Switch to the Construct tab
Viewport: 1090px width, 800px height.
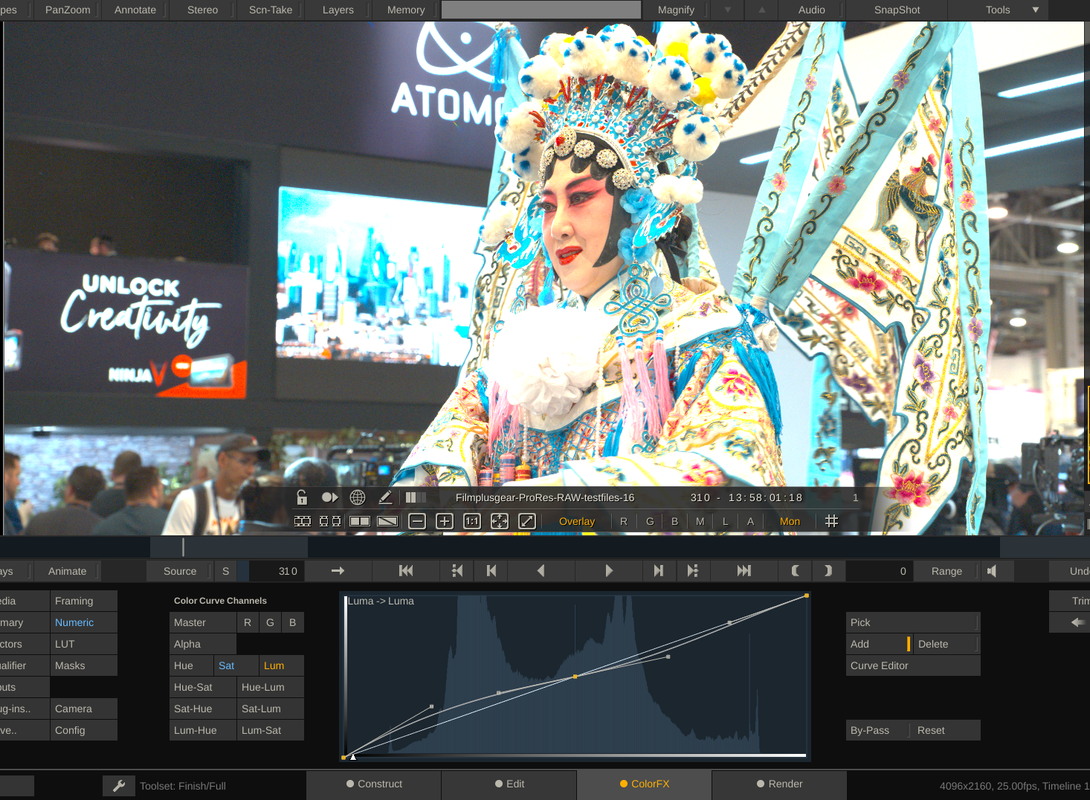(374, 784)
